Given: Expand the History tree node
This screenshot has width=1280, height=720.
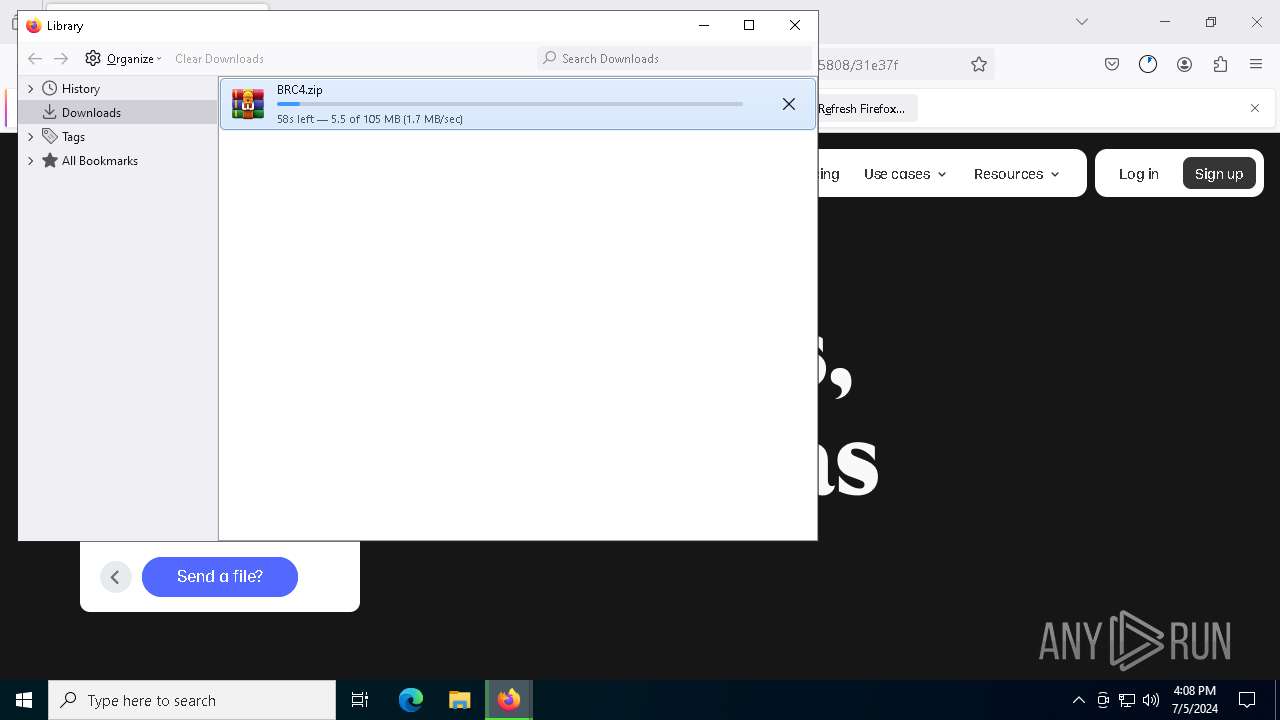Looking at the screenshot, I should (31, 89).
